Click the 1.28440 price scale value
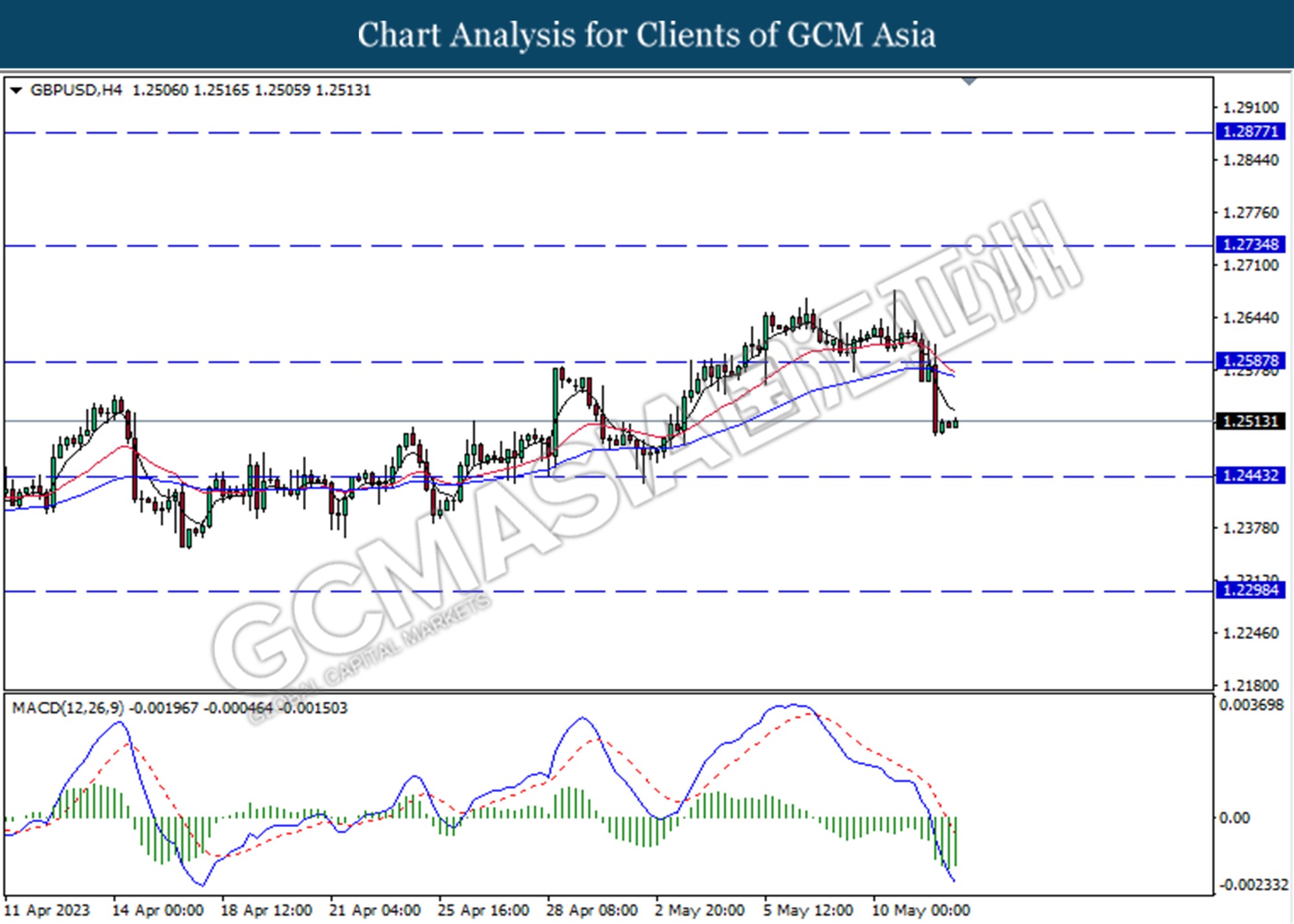Viewport: 1294px width, 924px height. point(1251,160)
